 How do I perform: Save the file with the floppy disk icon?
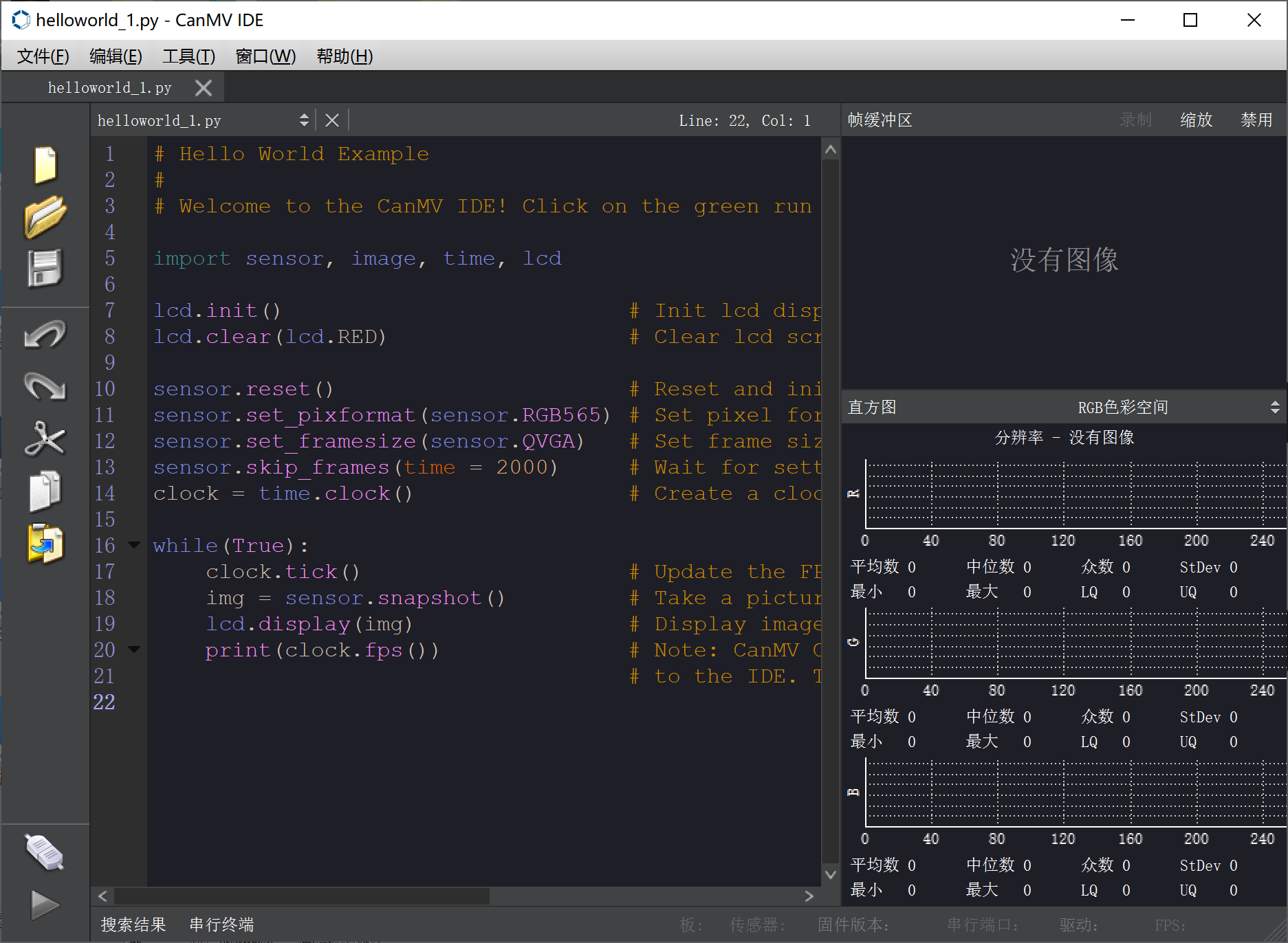(x=45, y=268)
